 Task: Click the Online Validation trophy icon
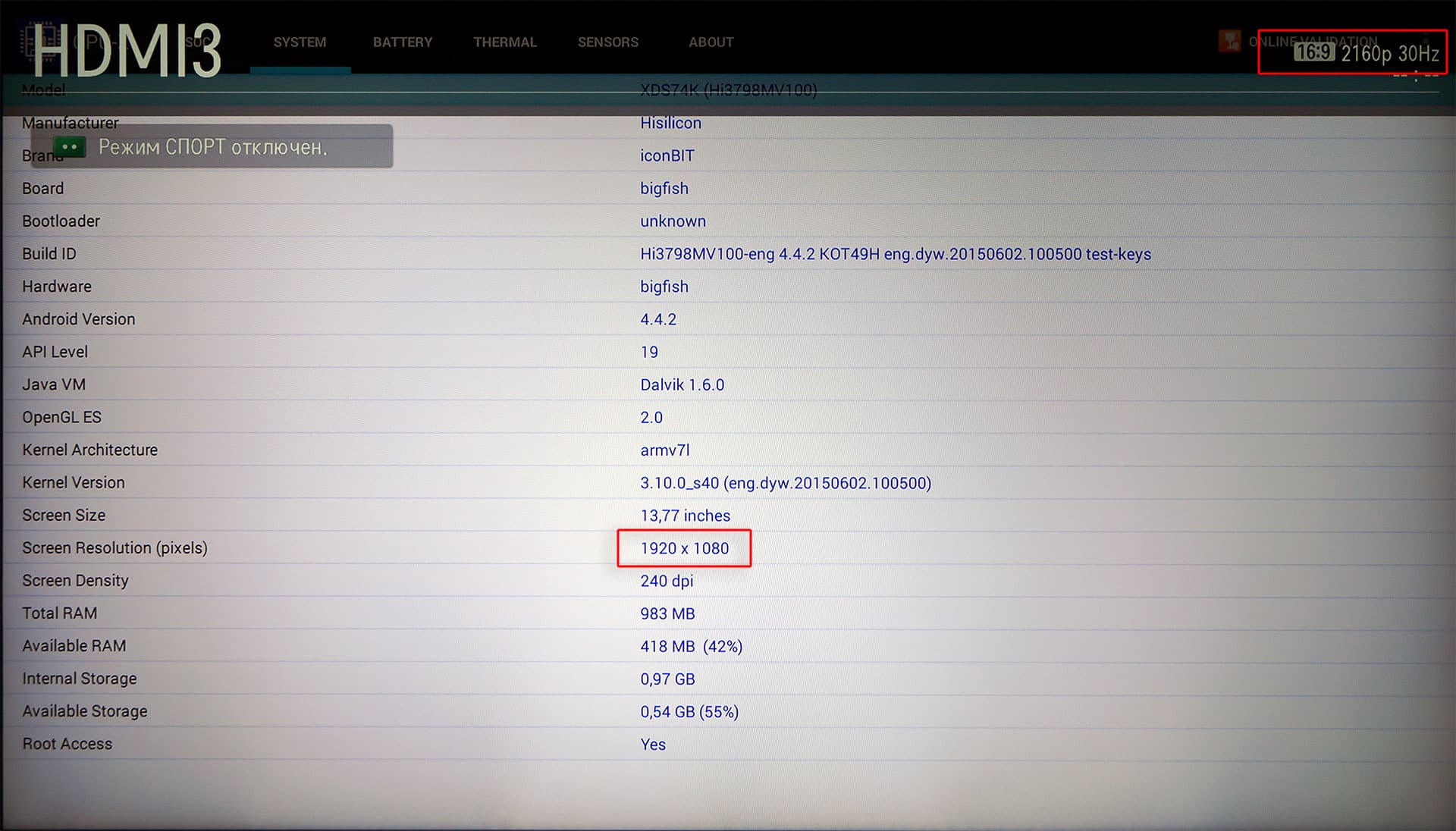tap(1229, 41)
